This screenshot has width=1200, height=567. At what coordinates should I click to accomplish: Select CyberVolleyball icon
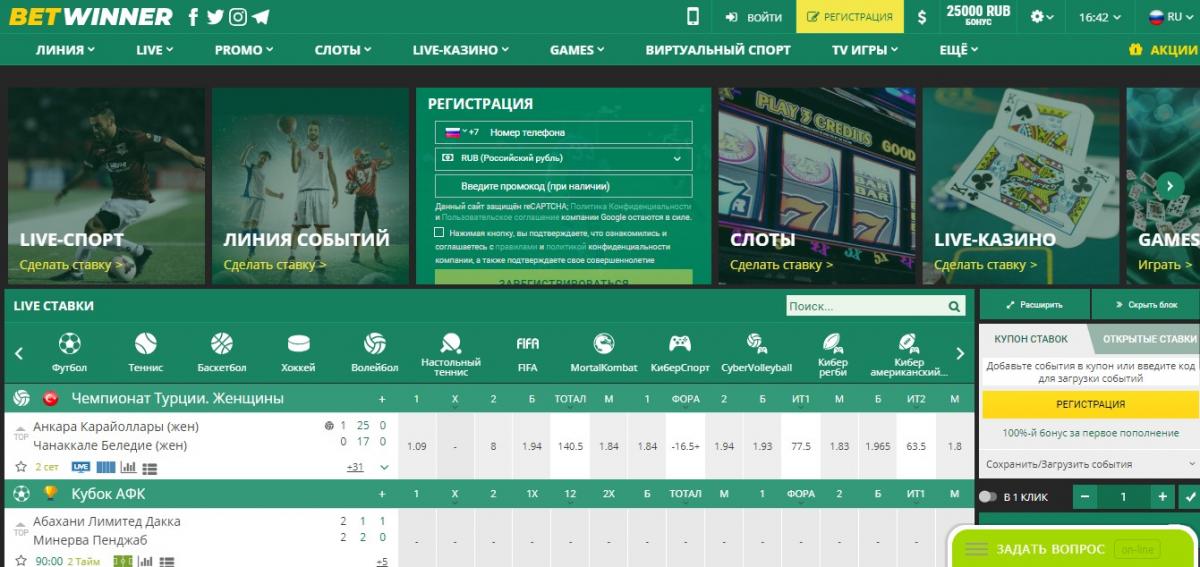point(756,344)
